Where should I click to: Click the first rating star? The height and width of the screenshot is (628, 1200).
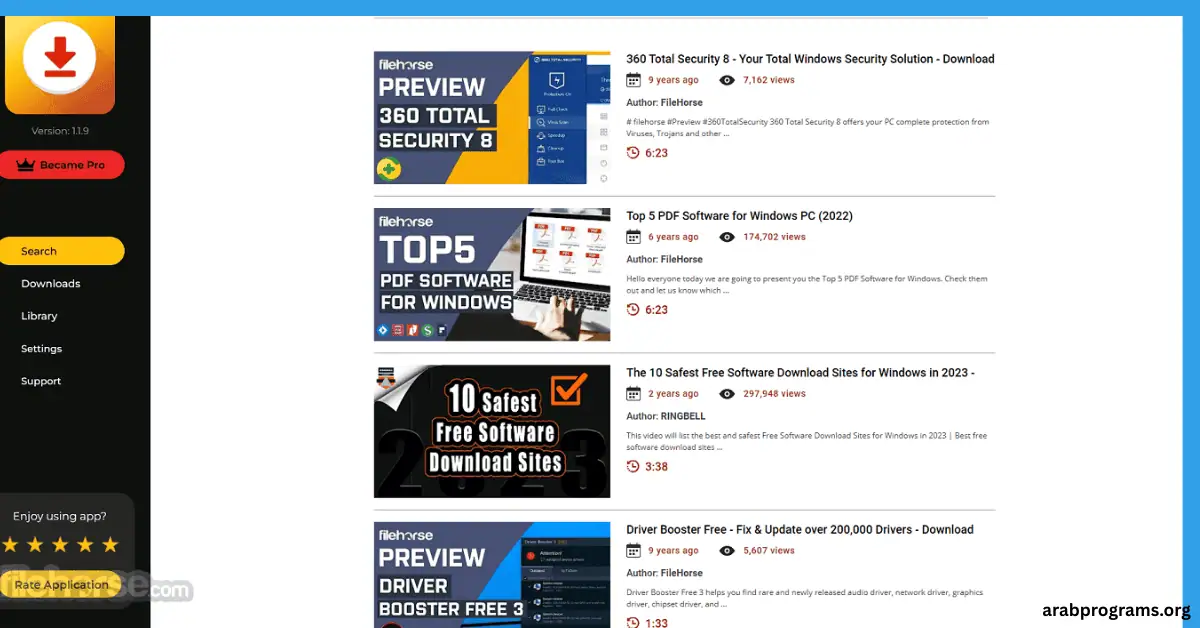tap(10, 545)
